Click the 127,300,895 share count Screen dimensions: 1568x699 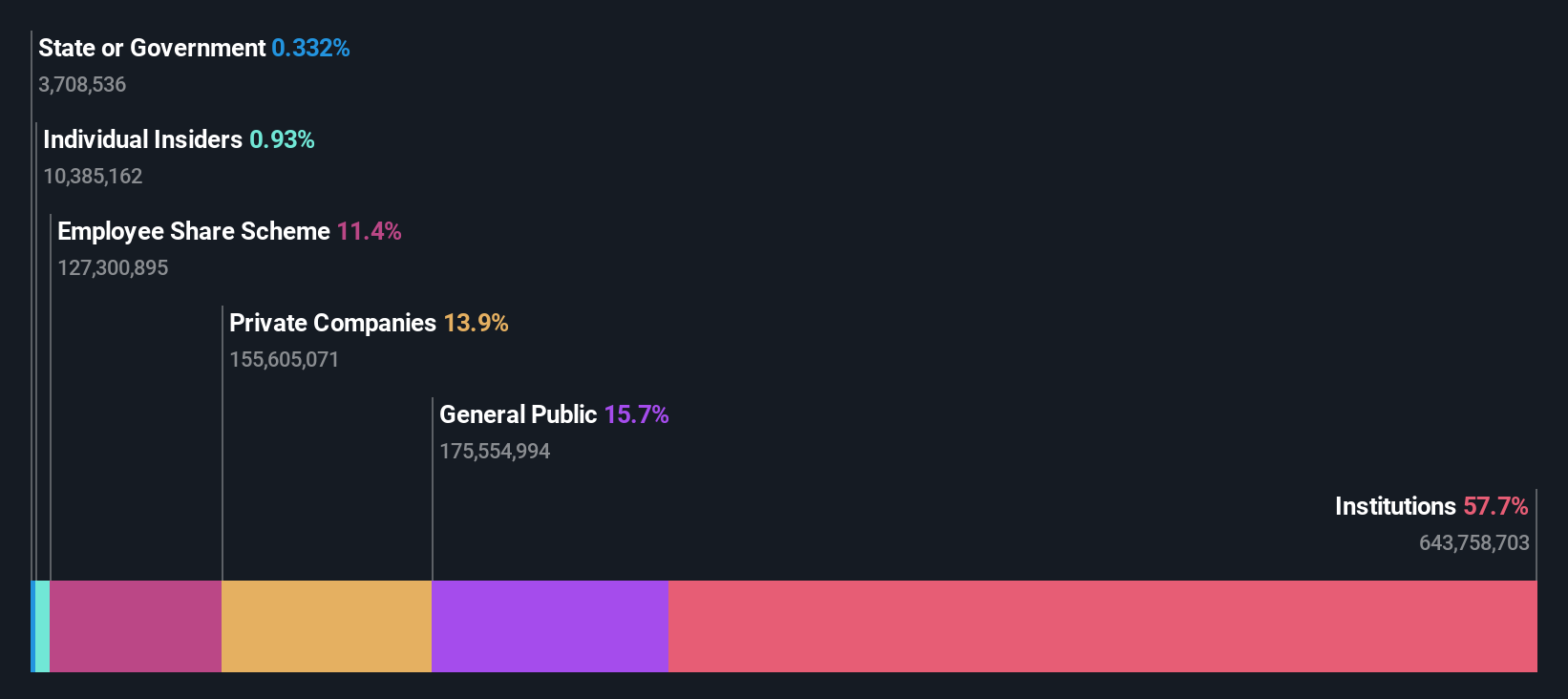[113, 267]
